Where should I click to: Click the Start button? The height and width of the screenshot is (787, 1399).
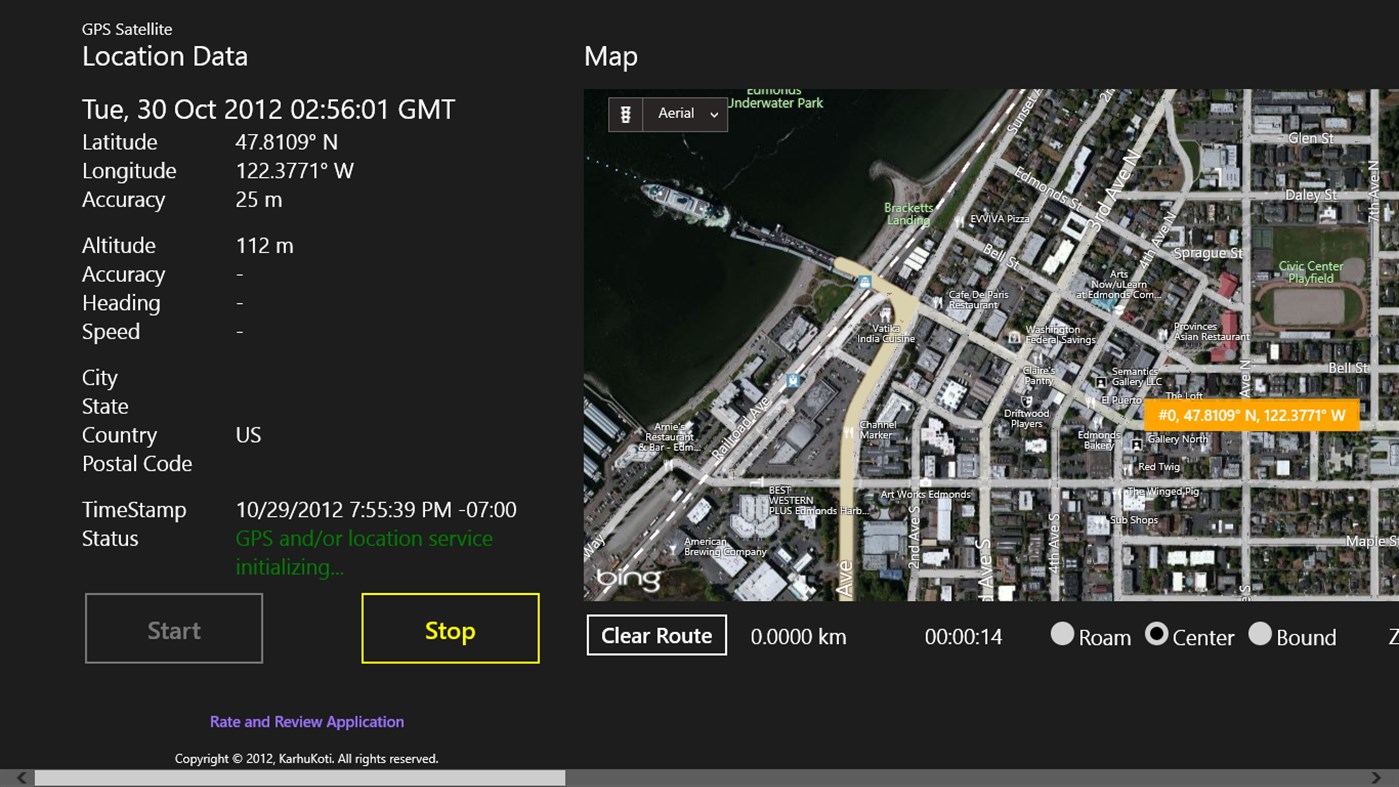(173, 628)
